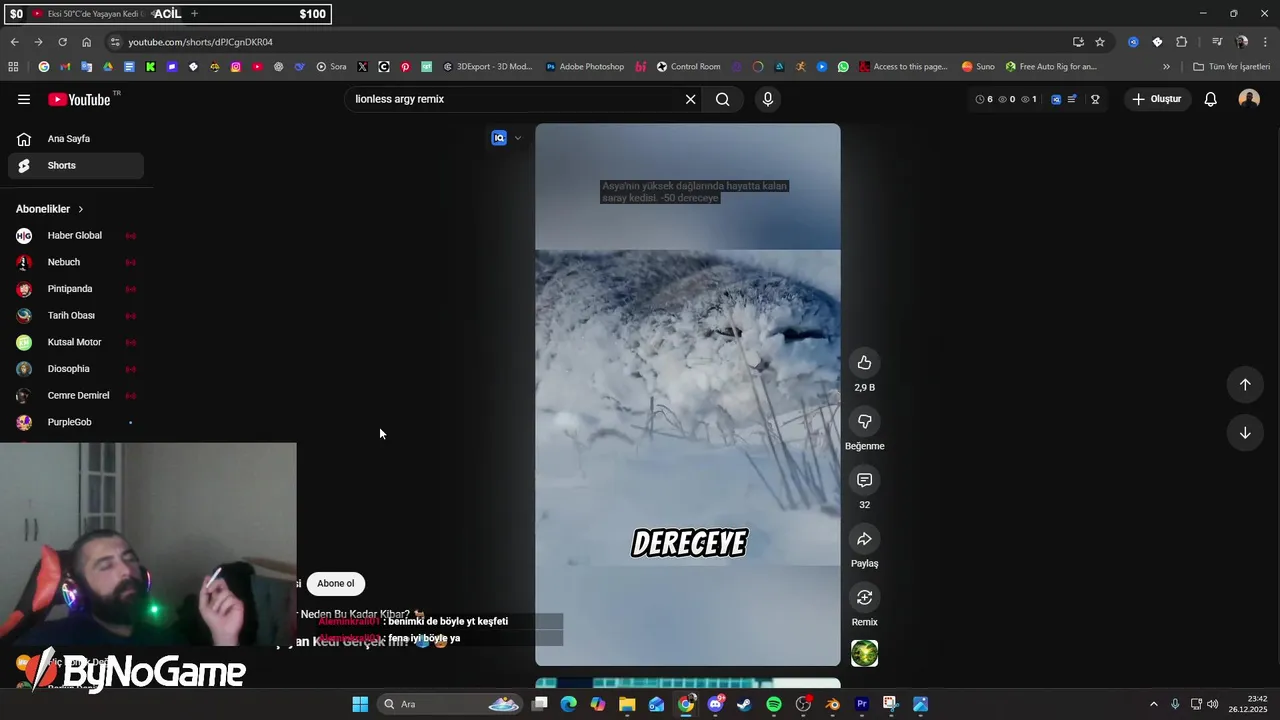This screenshot has width=1280, height=720.
Task: Open Steam from the taskbar
Action: [x=744, y=704]
